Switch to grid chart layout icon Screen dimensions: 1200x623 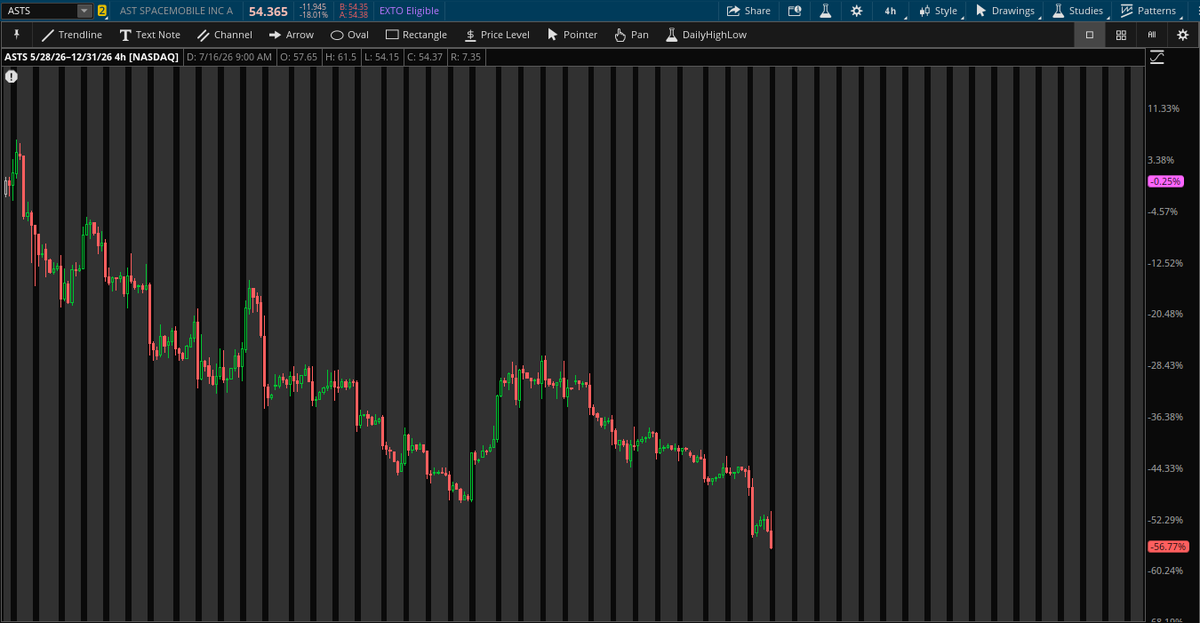(1121, 34)
